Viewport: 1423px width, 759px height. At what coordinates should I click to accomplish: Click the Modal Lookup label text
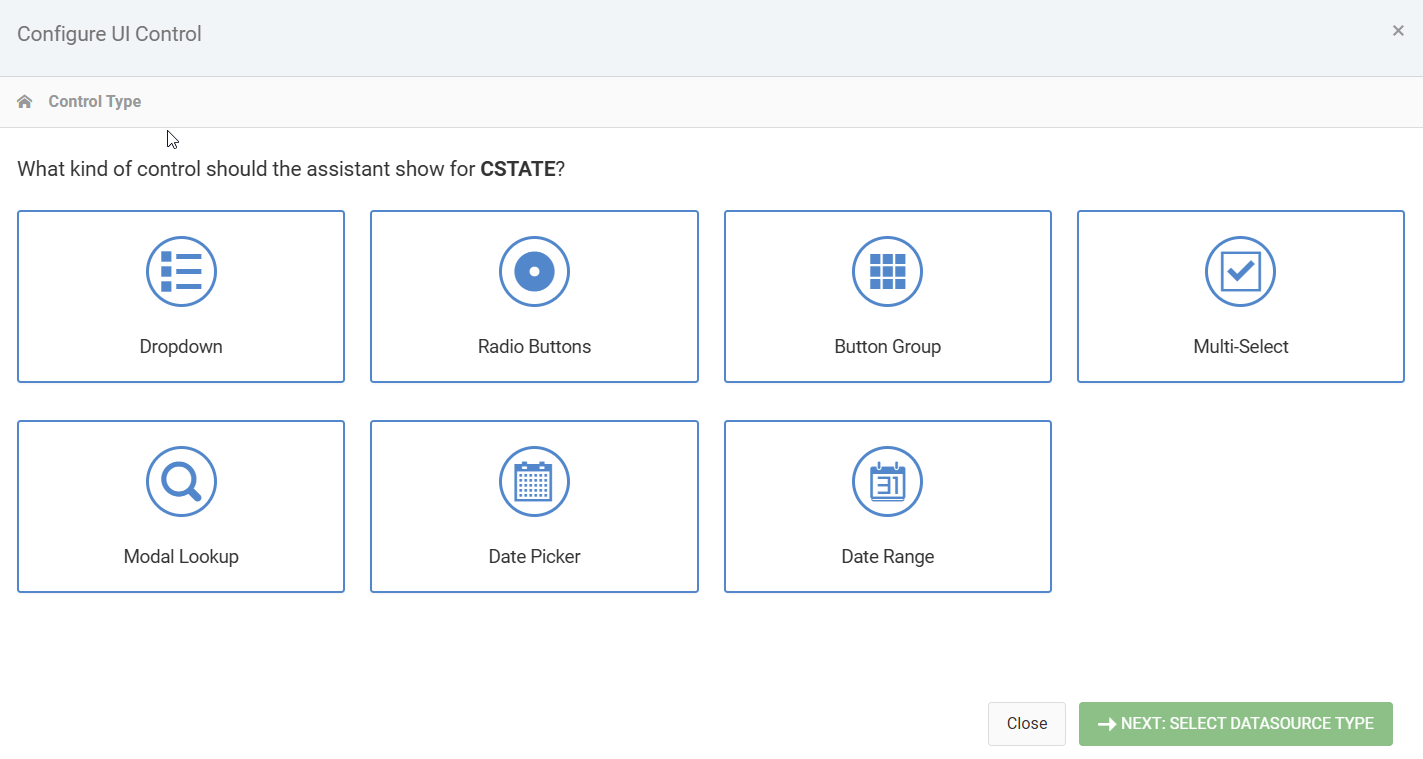tap(181, 557)
